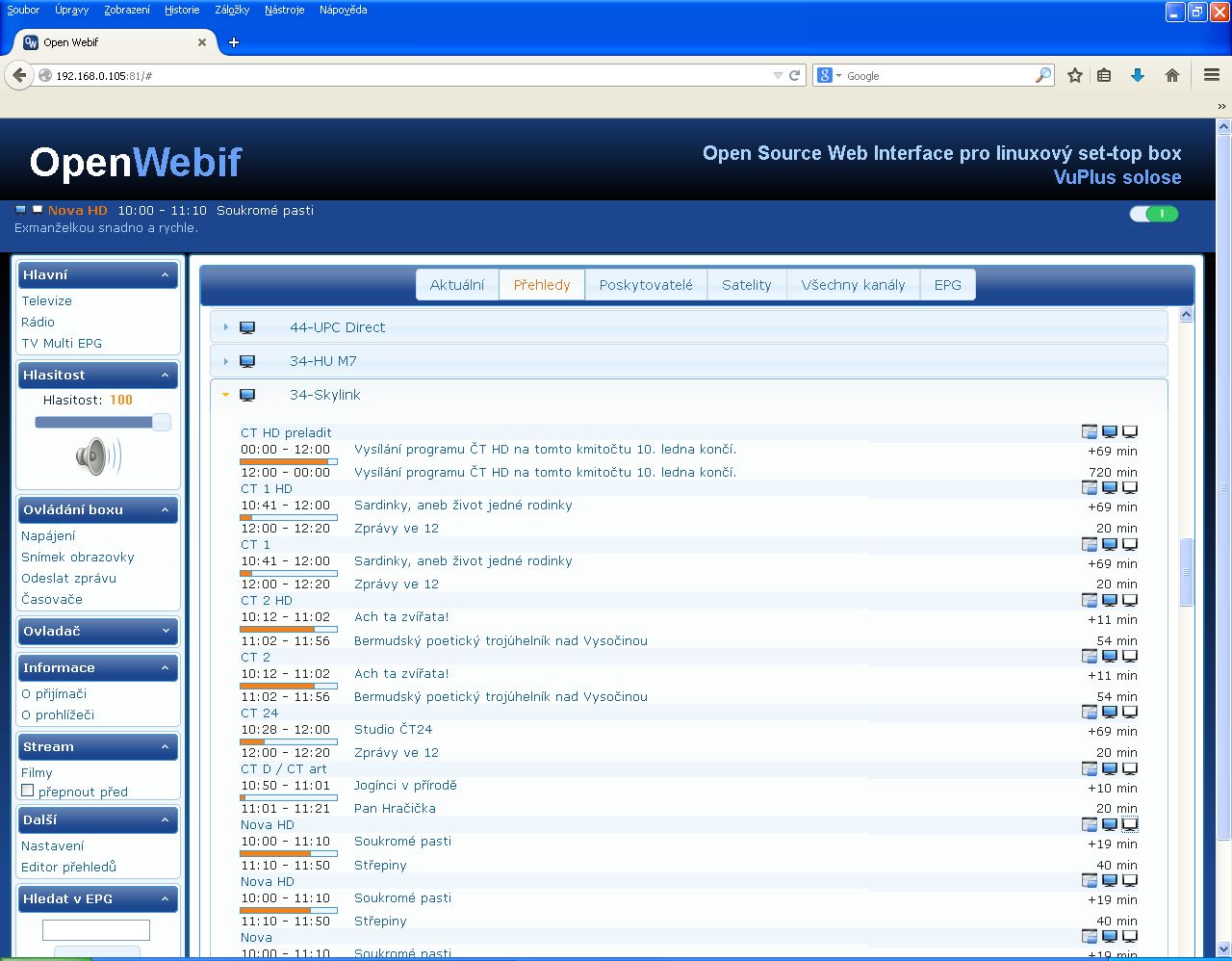Collapse the Hledat v EPG section
The height and width of the screenshot is (961, 1232).
pyautogui.click(x=165, y=899)
